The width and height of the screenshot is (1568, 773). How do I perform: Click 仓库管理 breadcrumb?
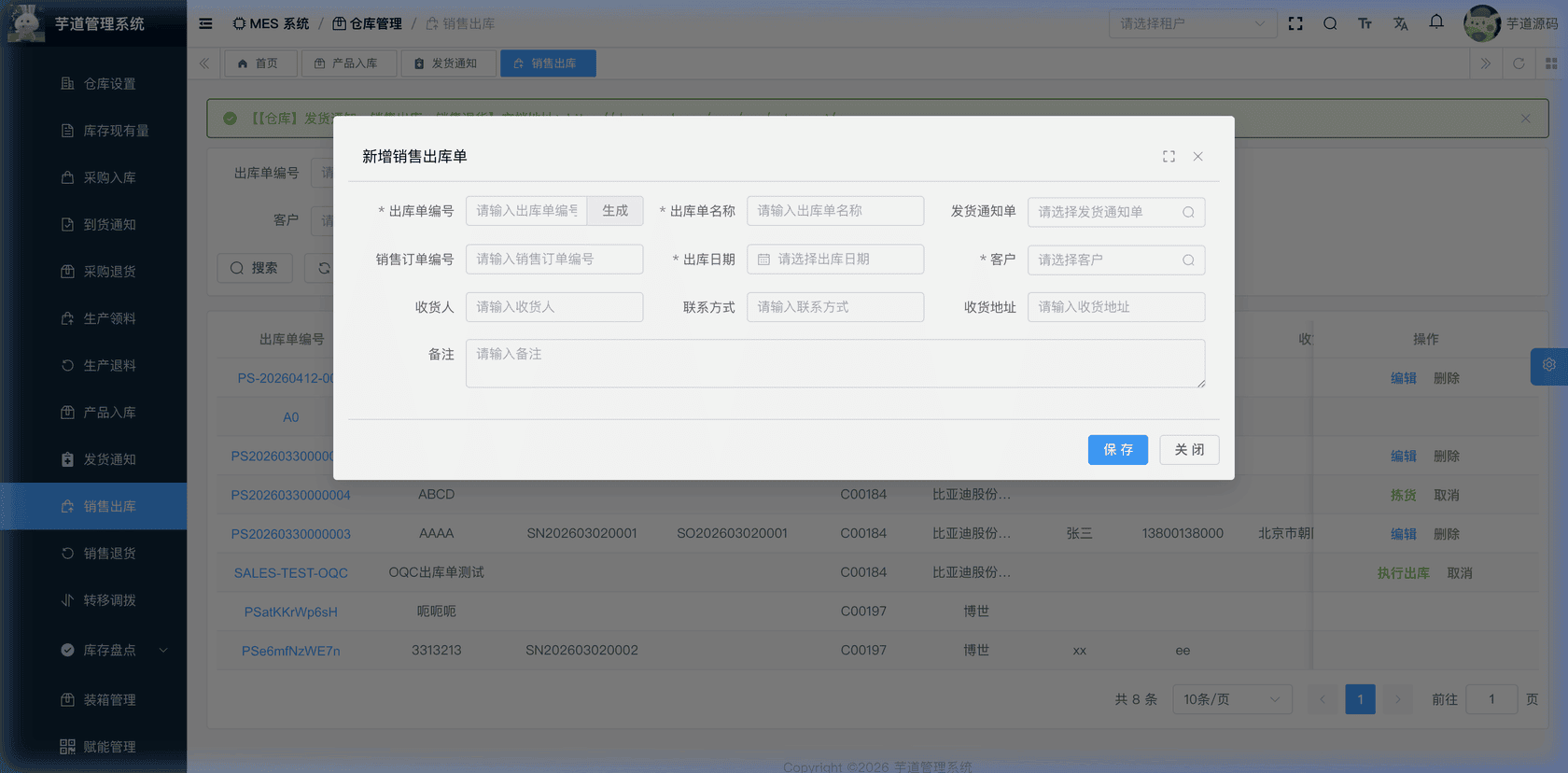pyautogui.click(x=368, y=23)
